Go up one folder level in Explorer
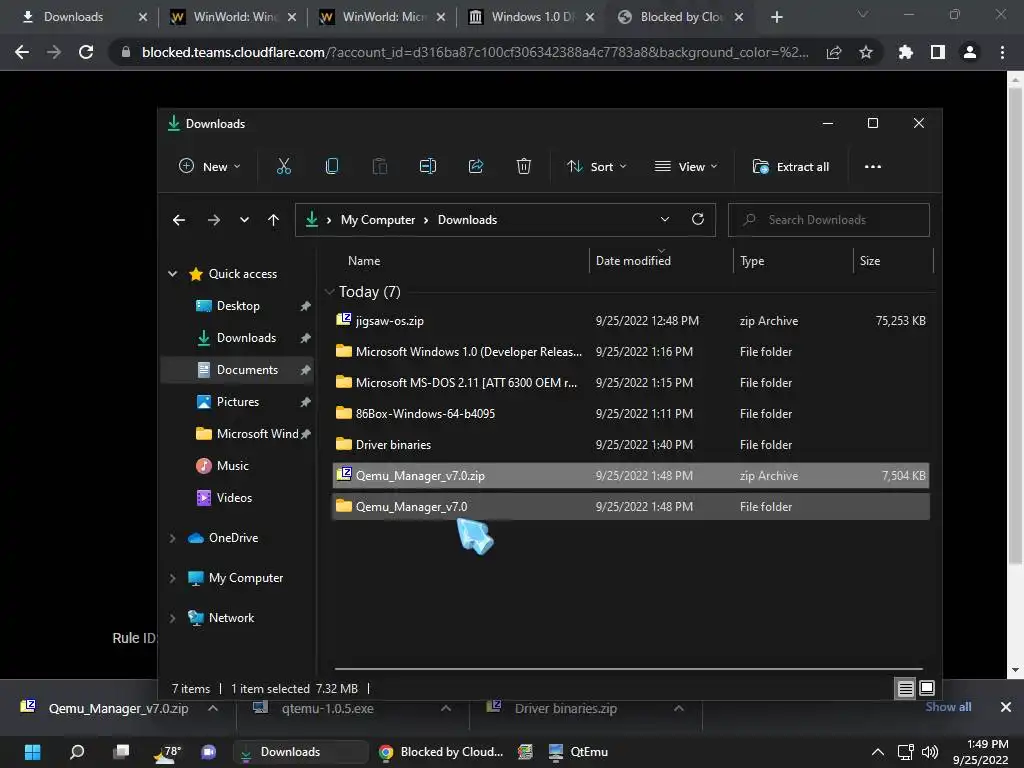 pos(274,220)
